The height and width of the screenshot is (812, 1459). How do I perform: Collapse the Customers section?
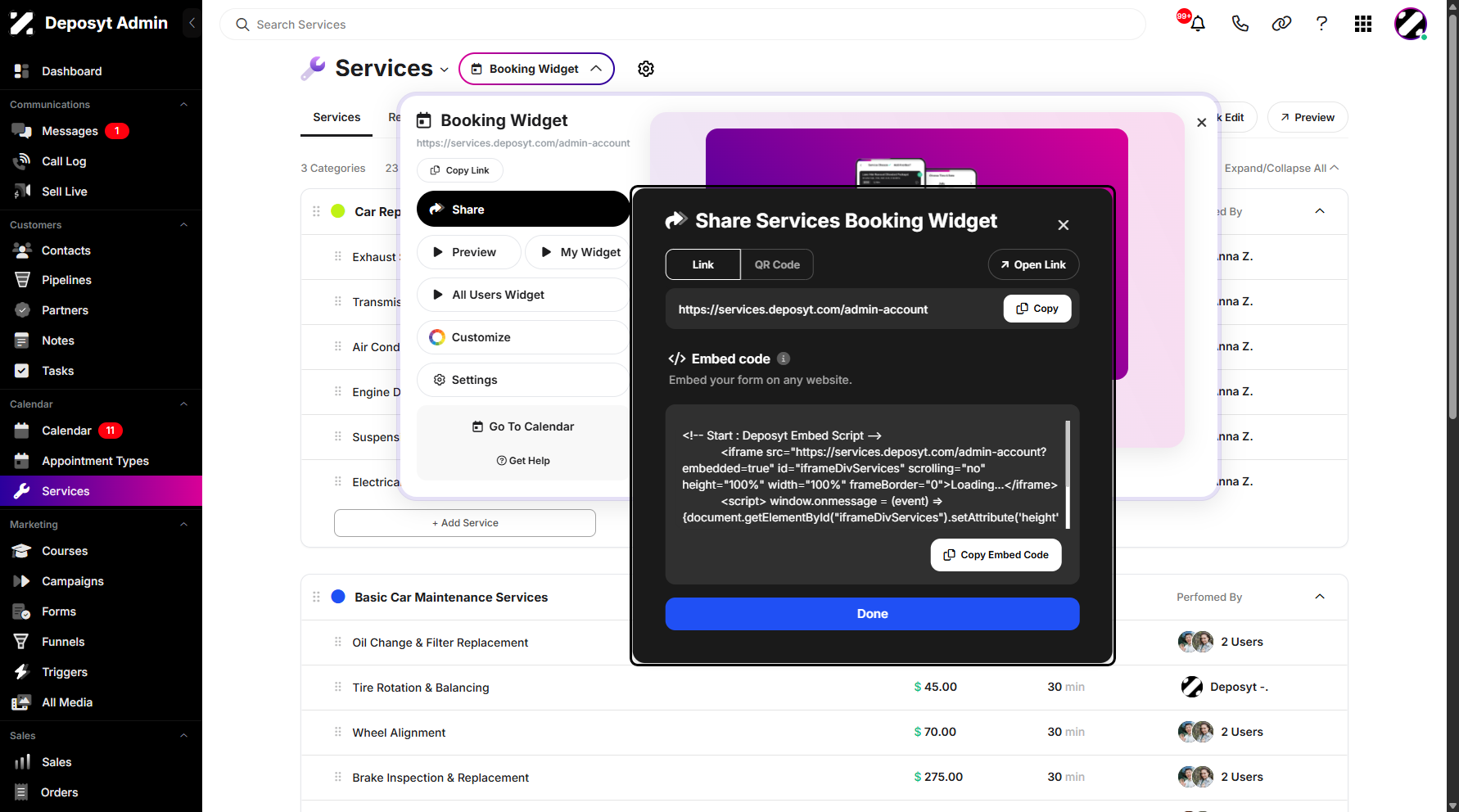[183, 225]
